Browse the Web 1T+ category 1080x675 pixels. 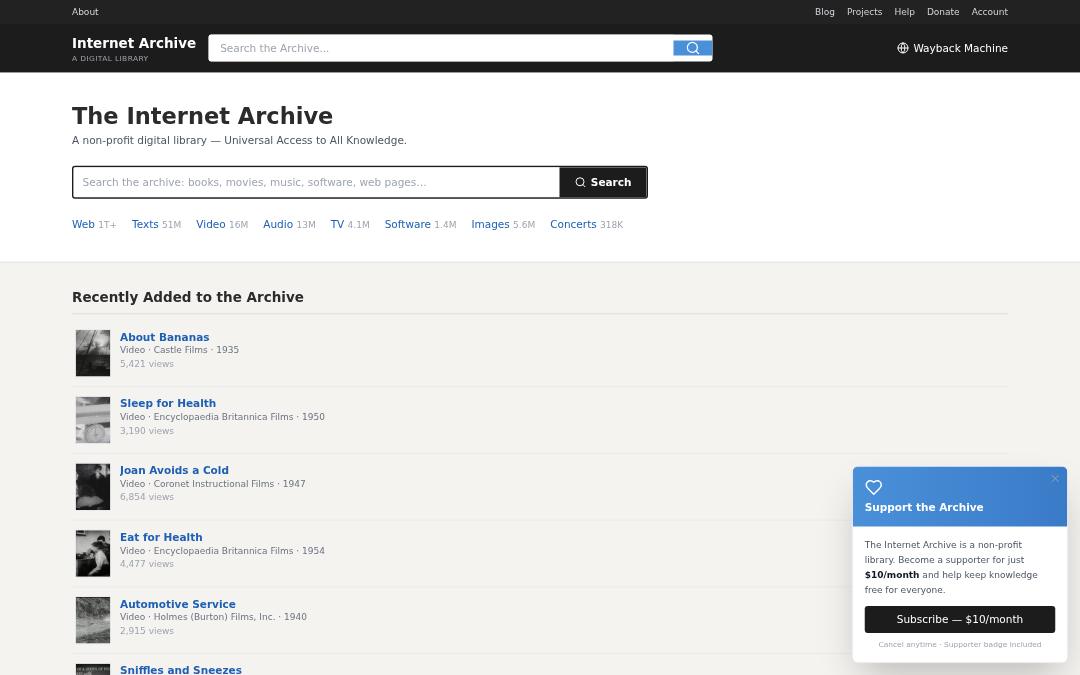(94, 225)
